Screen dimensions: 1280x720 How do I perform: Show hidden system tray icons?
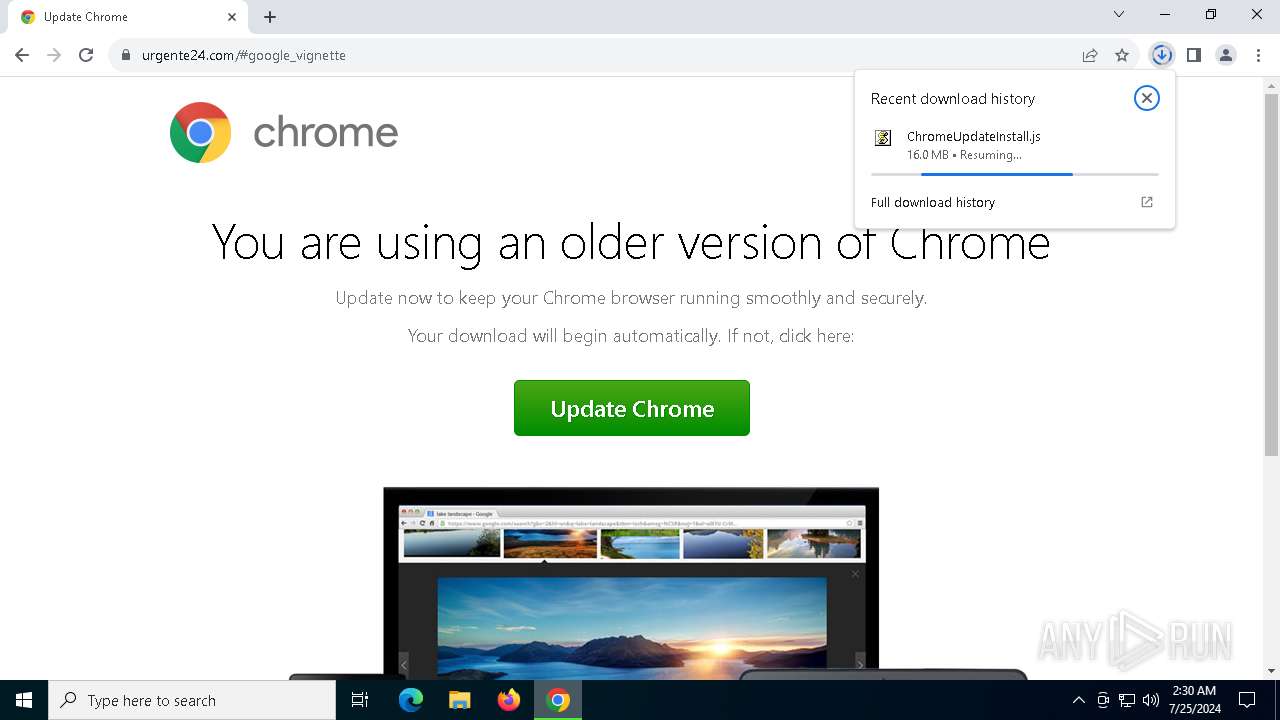click(x=1078, y=700)
